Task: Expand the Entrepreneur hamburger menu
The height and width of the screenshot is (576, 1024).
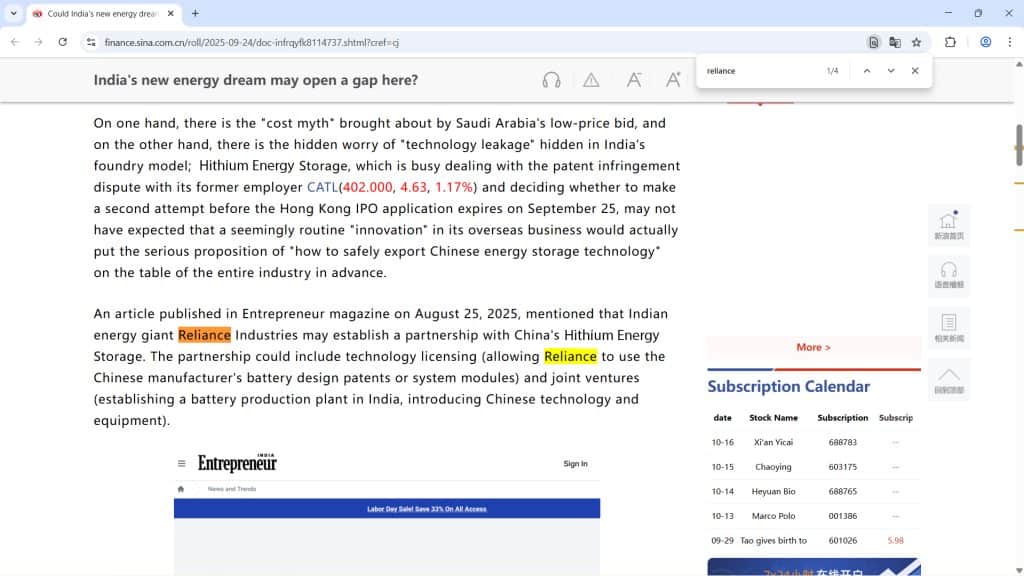Action: [x=181, y=464]
